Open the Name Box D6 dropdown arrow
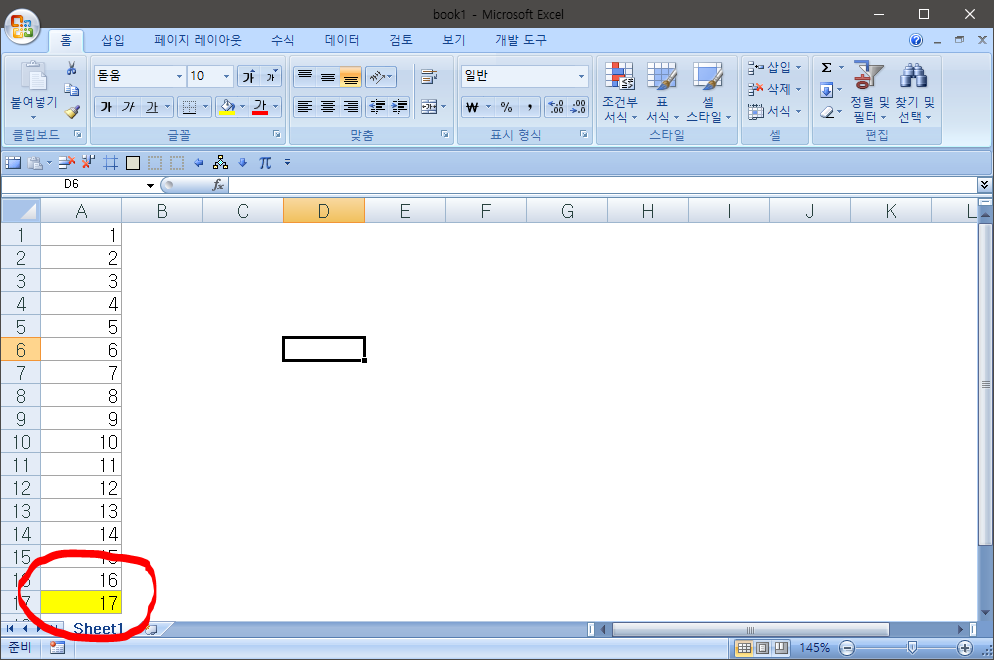The image size is (994, 660). click(x=150, y=185)
